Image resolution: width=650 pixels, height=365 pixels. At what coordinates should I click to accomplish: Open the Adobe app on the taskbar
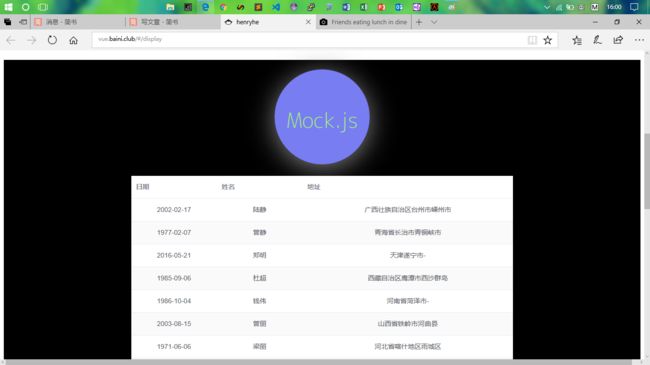[x=434, y=7]
